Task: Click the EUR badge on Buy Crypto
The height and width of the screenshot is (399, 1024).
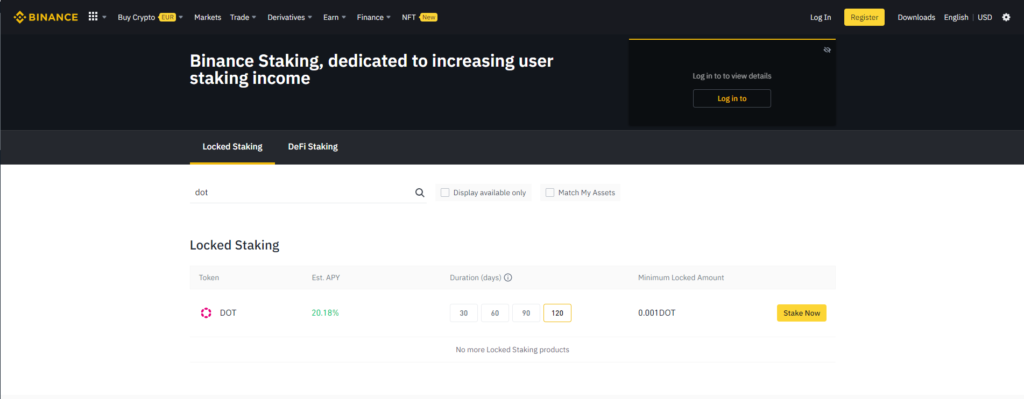Action: pos(167,17)
